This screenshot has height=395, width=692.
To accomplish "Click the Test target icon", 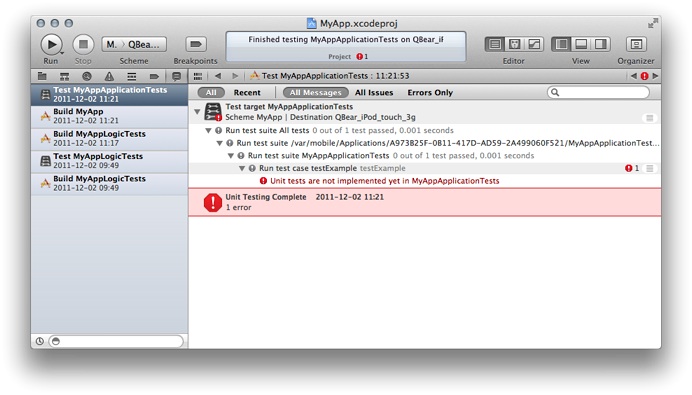I will tap(213, 112).
